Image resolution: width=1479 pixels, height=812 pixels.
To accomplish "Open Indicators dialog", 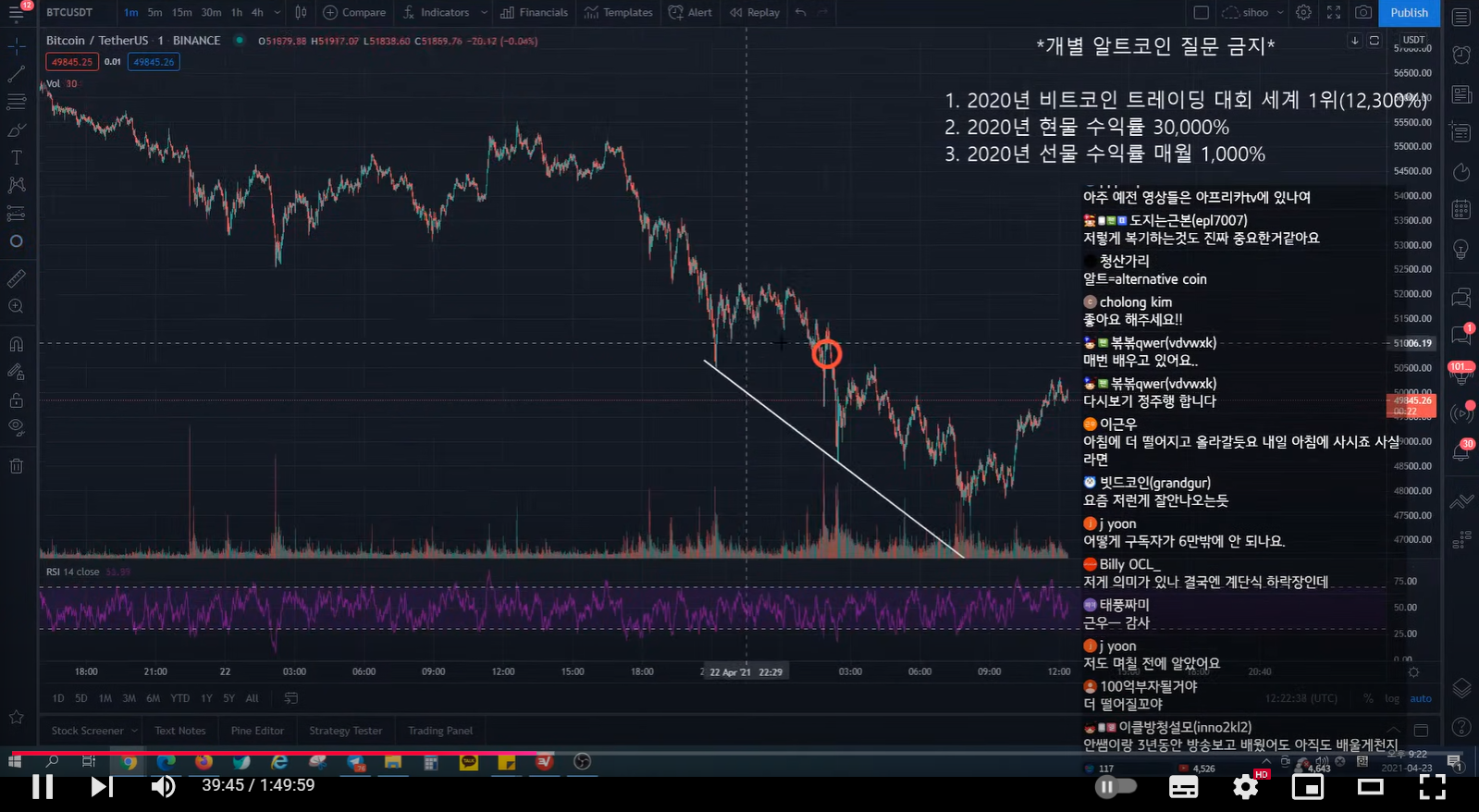I will point(436,13).
